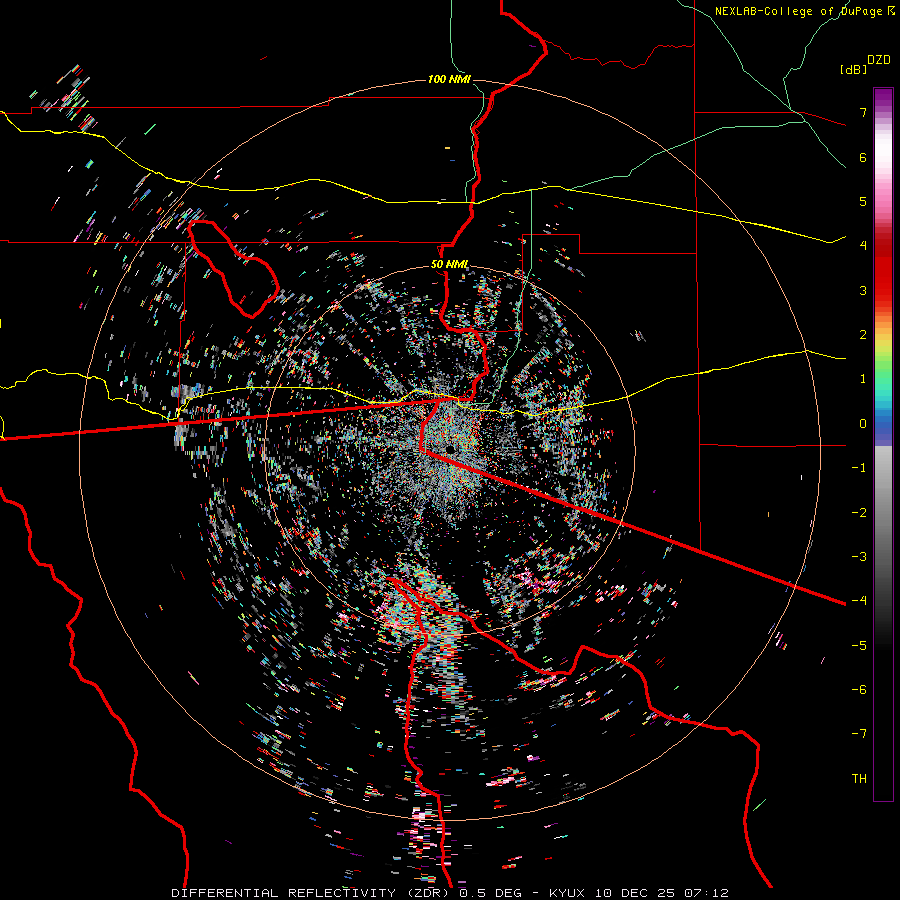Click the 4 value on the color scale
The image size is (900, 900).
pos(863,246)
